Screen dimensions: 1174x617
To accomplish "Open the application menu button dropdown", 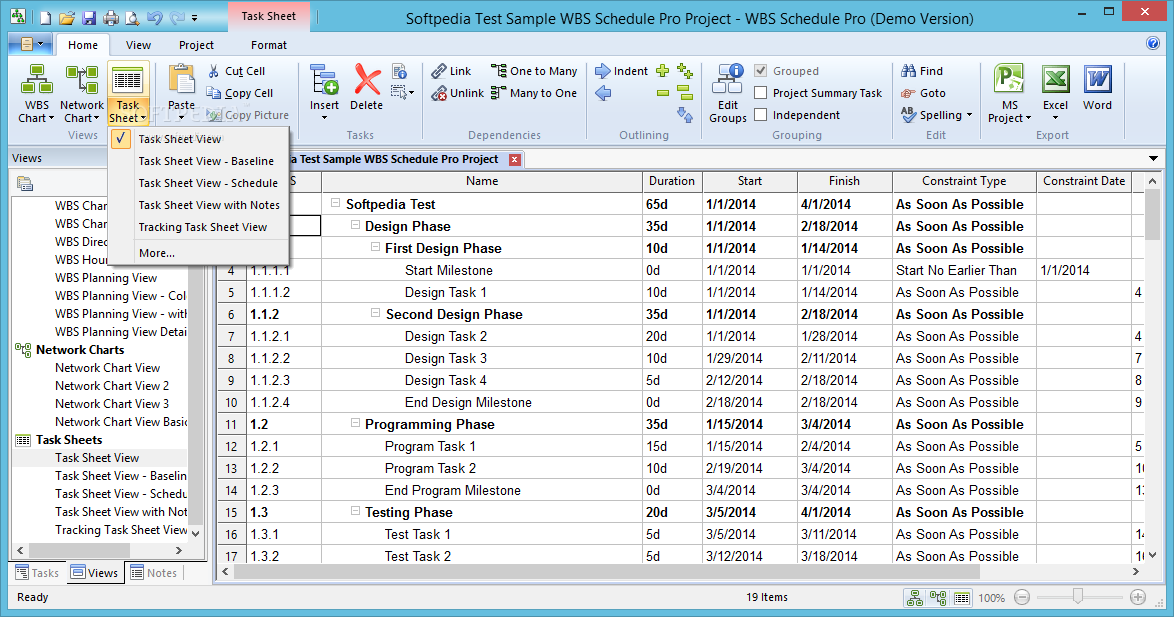I will tap(30, 44).
